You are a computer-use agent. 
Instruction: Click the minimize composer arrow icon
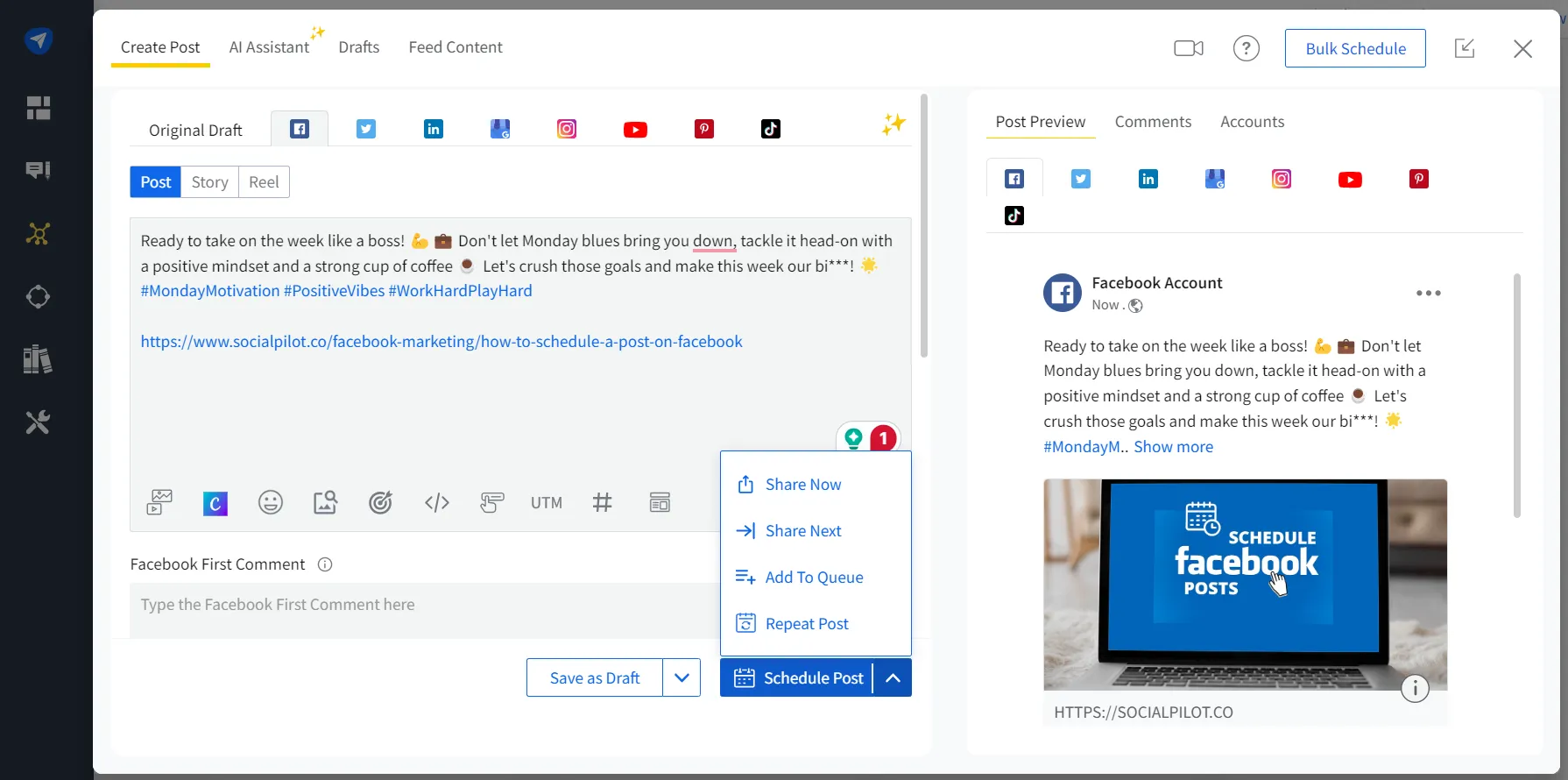coord(1465,48)
